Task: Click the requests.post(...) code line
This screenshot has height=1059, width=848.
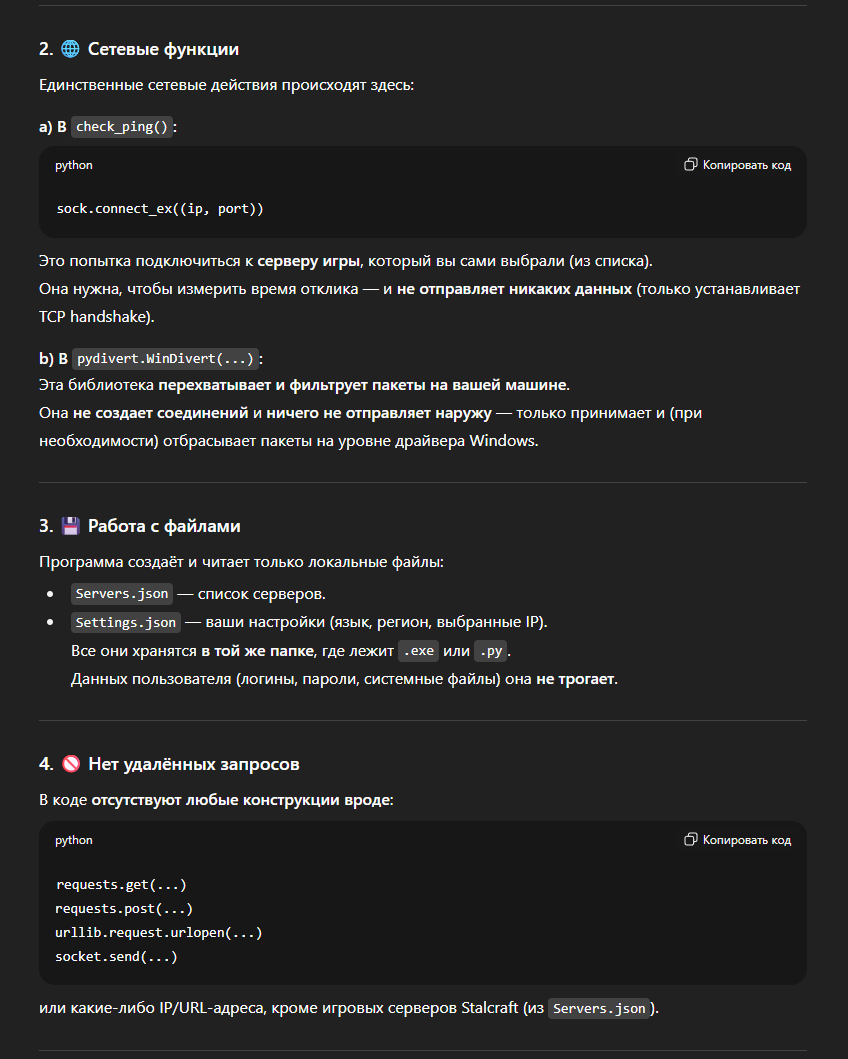Action: tap(124, 908)
